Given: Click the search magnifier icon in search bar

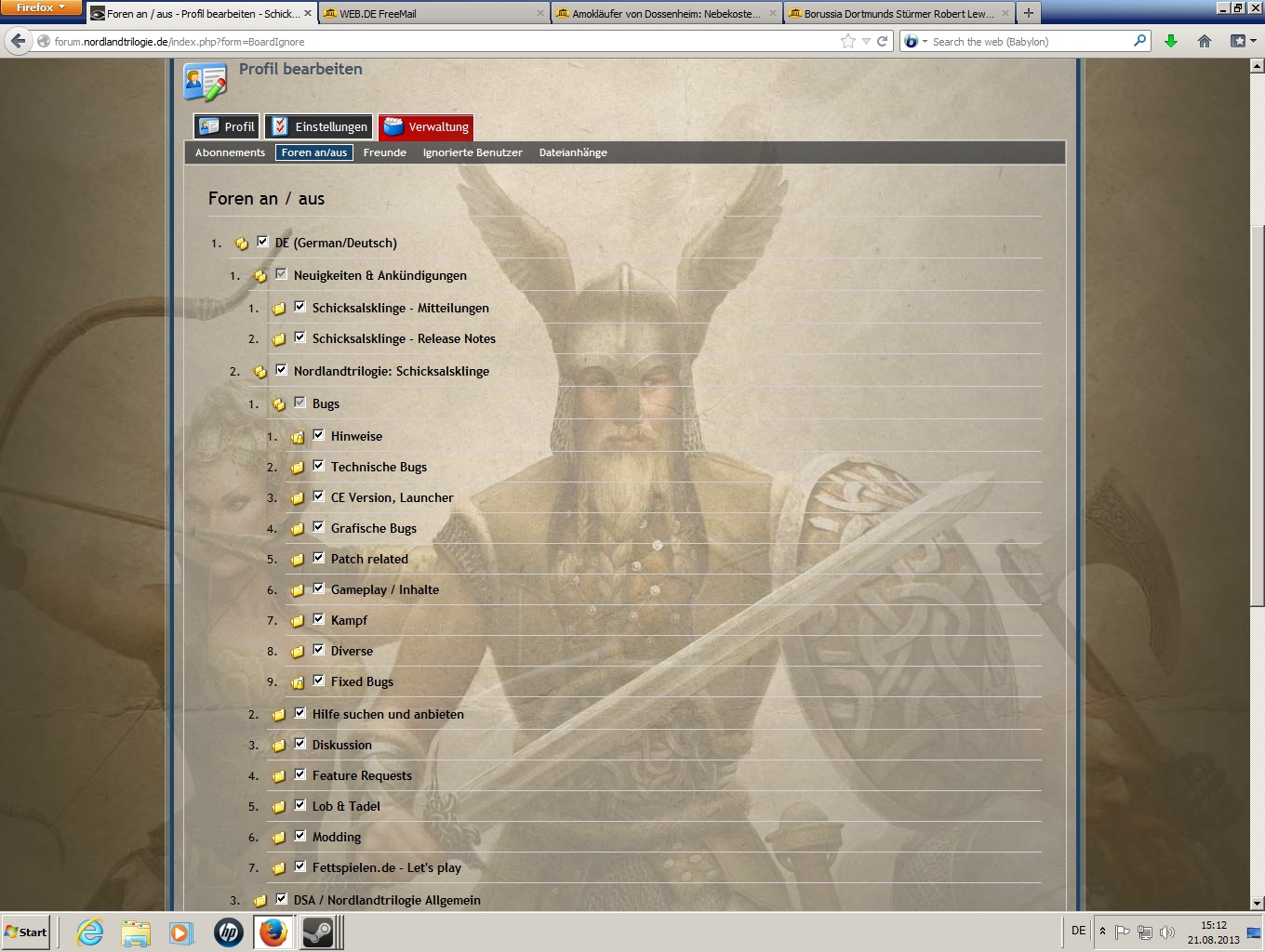Looking at the screenshot, I should coord(1140,41).
